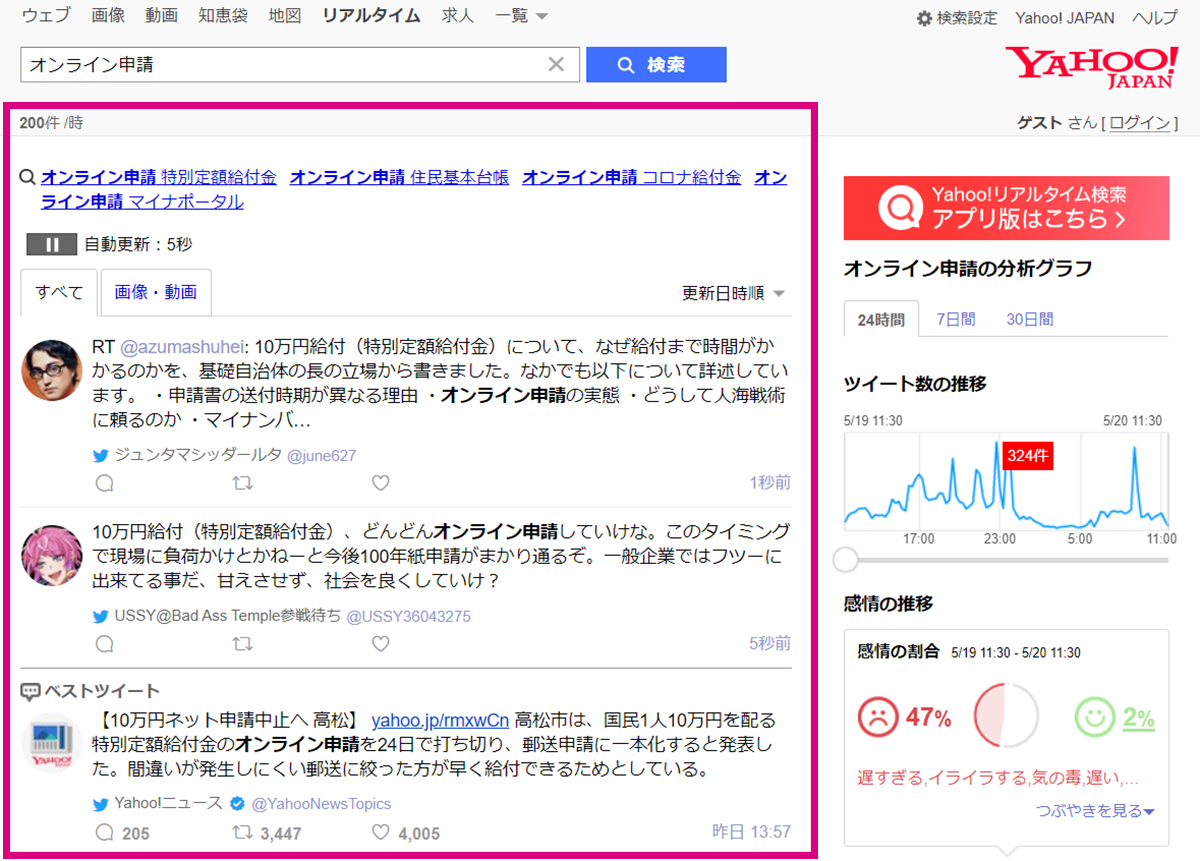Open the @azumashuhei mention link
The width and height of the screenshot is (1200, 861).
pyautogui.click(x=182, y=347)
